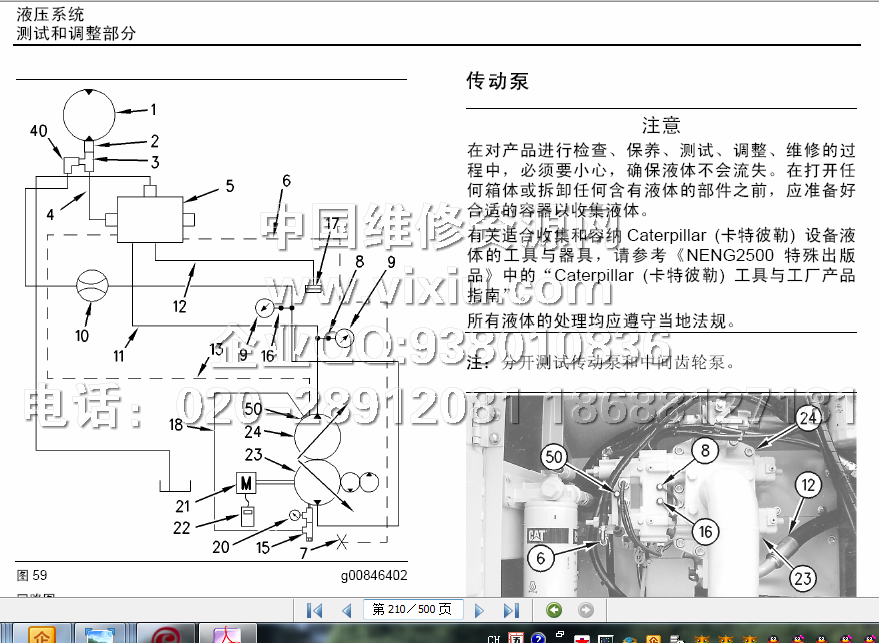Screen dimensions: 879x643
Task: Click the 注意 notice heading
Action: [661, 125]
